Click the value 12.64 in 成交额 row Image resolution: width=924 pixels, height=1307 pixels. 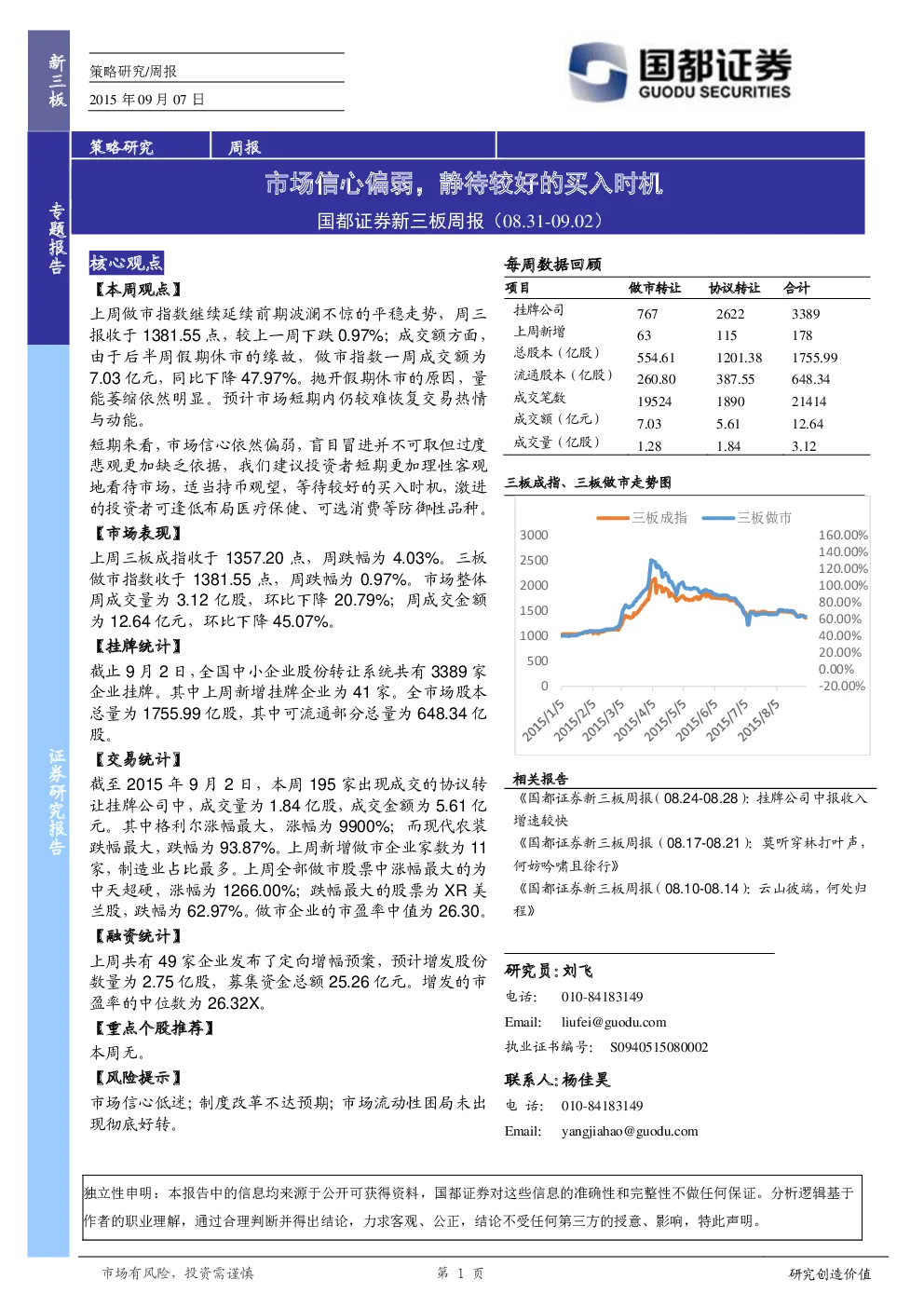point(808,424)
